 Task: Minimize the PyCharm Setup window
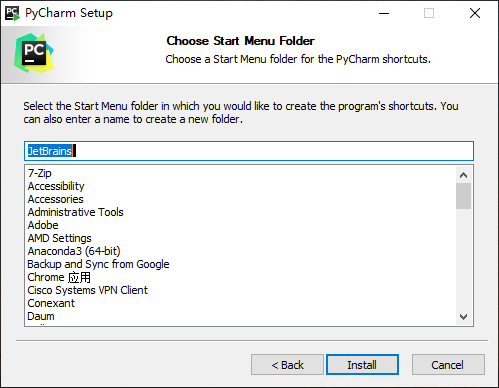coord(384,13)
